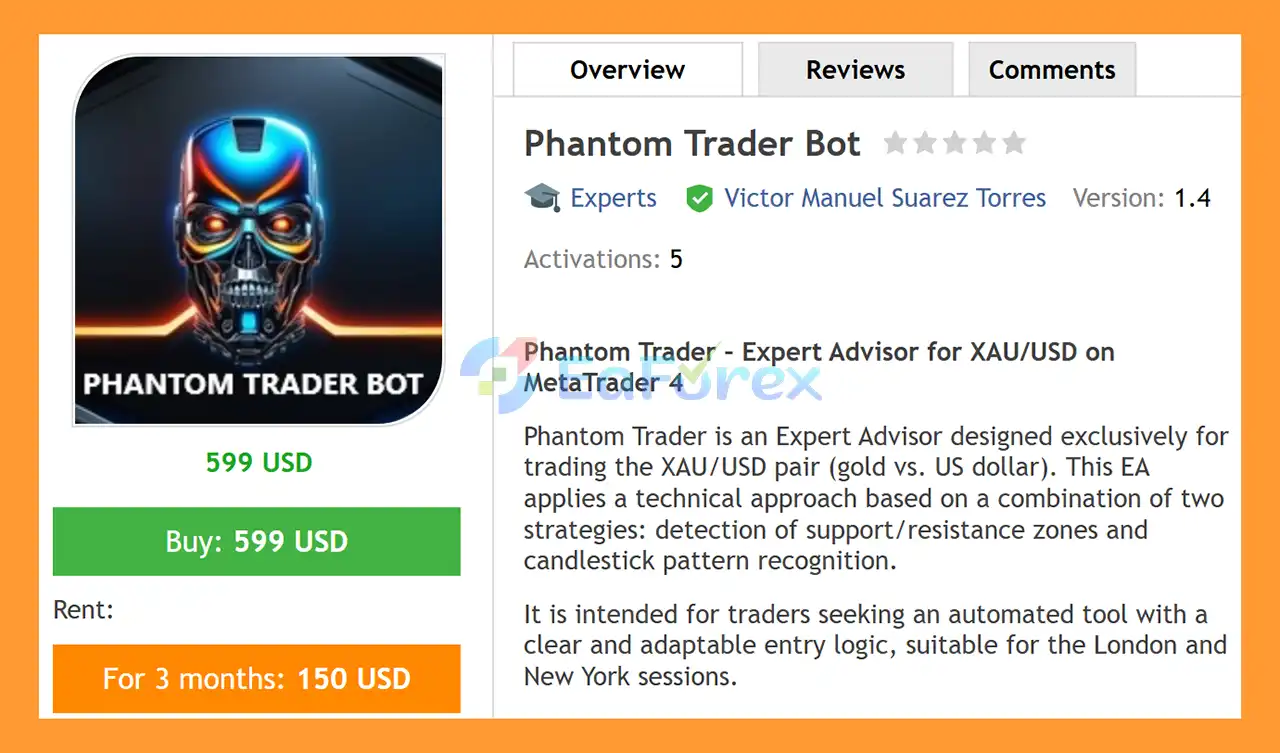Click the EaForex watermark logo
1280x753 pixels.
click(x=640, y=375)
